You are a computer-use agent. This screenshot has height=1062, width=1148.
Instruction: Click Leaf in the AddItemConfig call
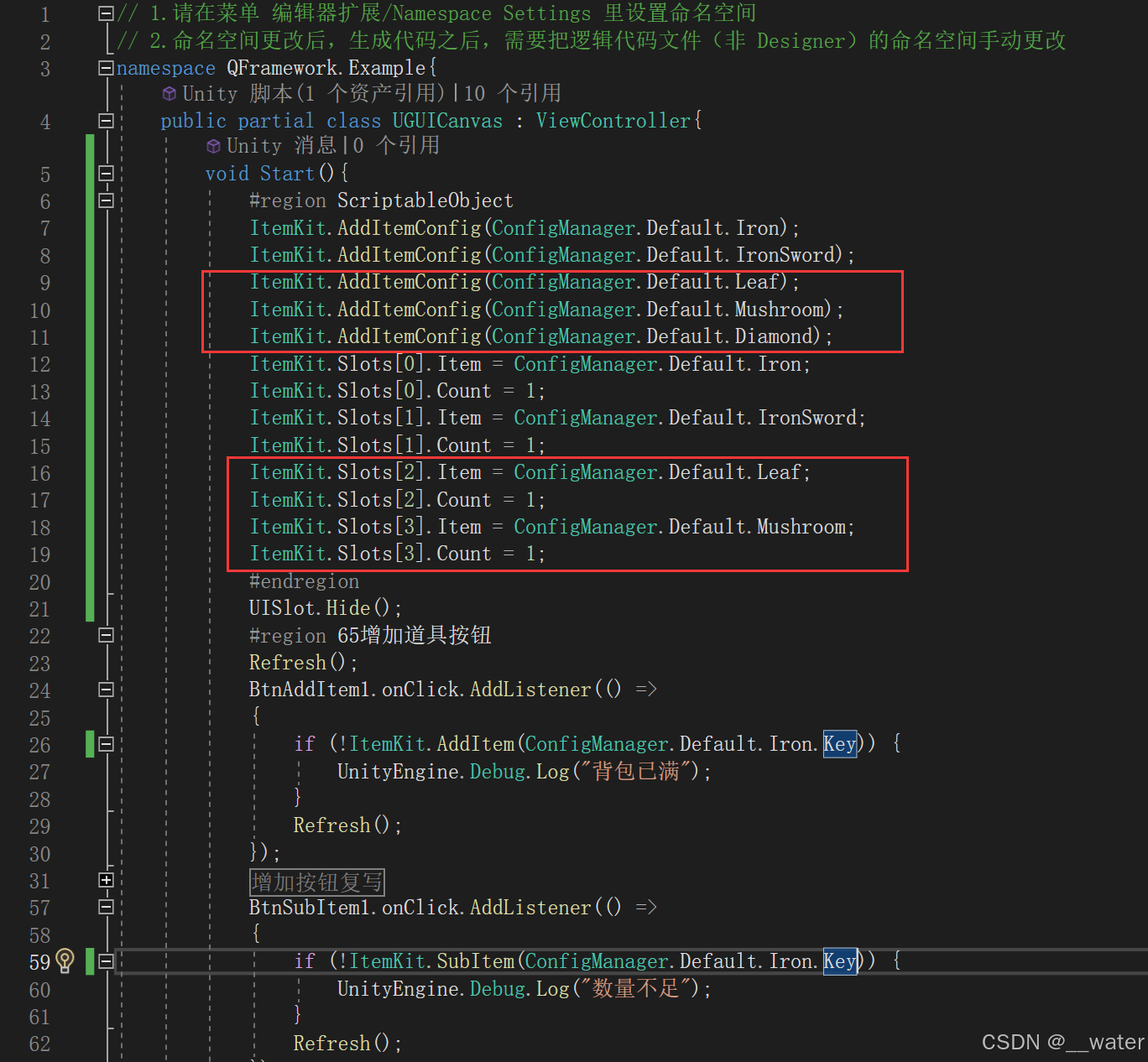(758, 282)
